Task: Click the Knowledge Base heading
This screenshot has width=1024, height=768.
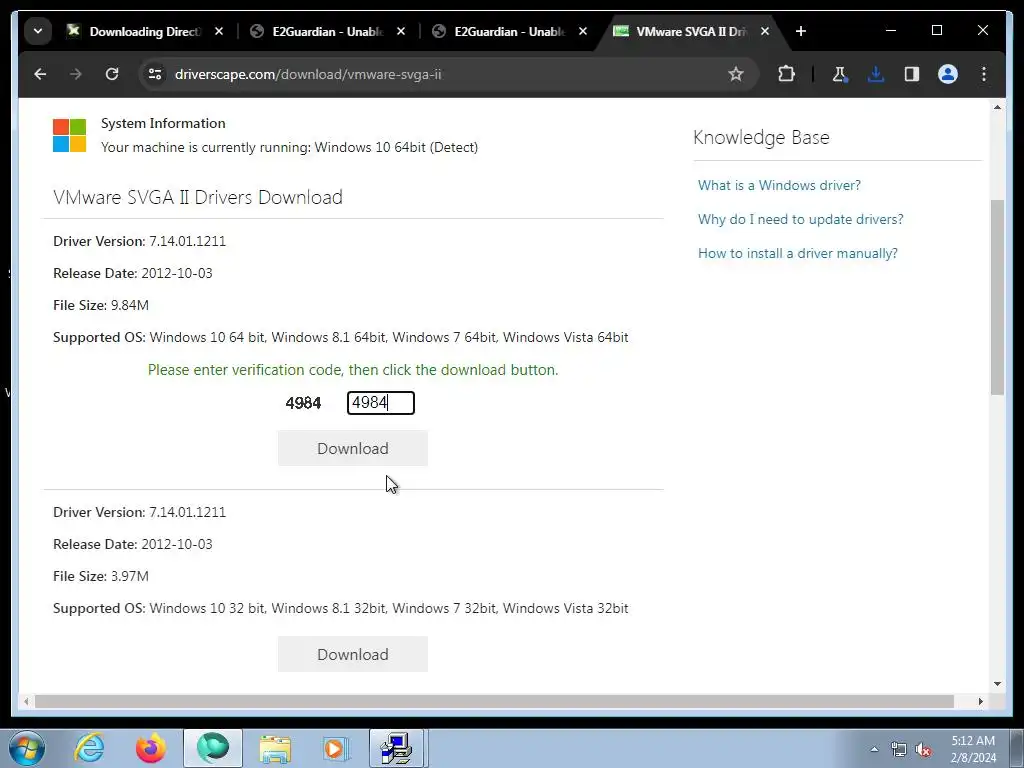Action: click(x=761, y=137)
